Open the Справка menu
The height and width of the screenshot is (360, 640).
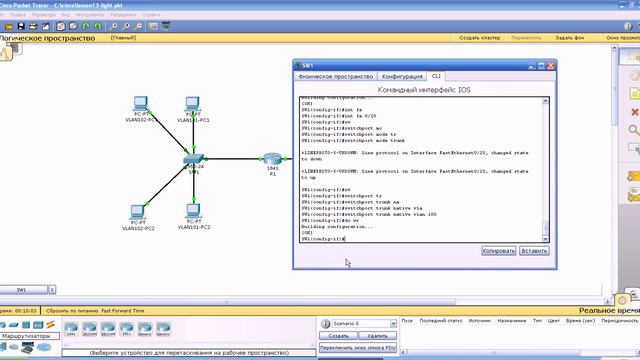pyautogui.click(x=151, y=15)
